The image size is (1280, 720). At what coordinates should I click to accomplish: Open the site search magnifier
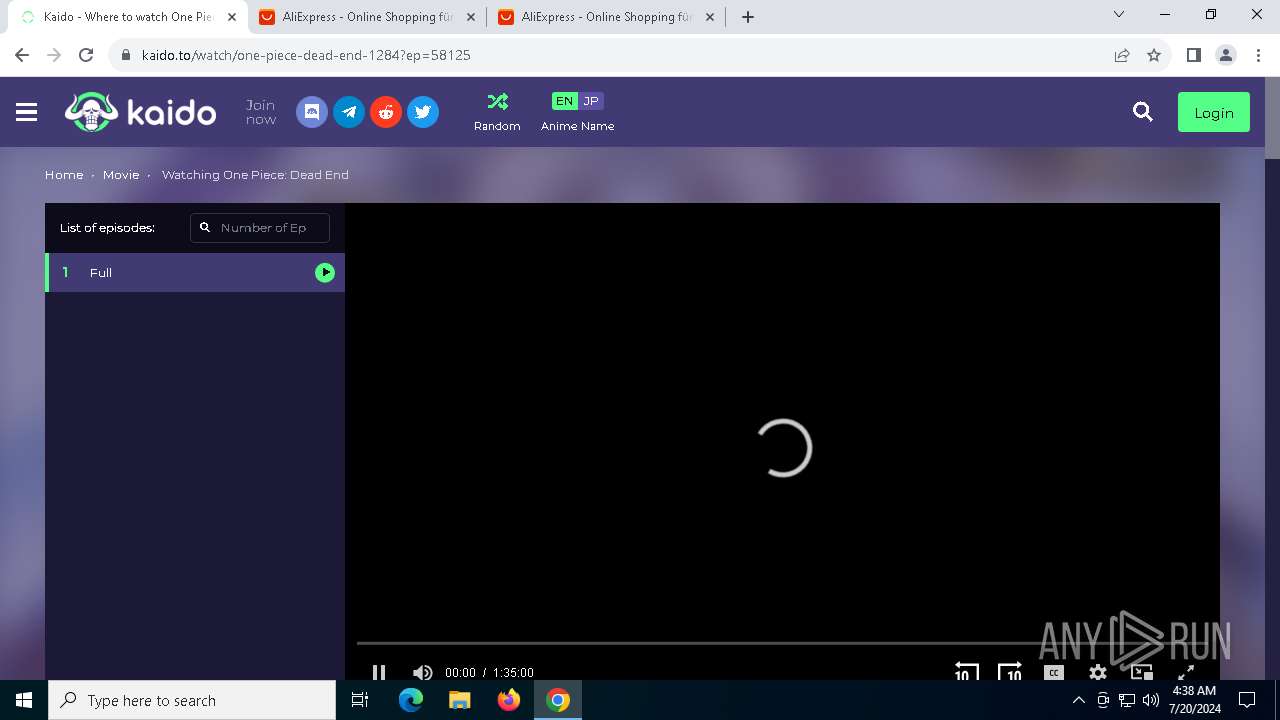point(1143,112)
